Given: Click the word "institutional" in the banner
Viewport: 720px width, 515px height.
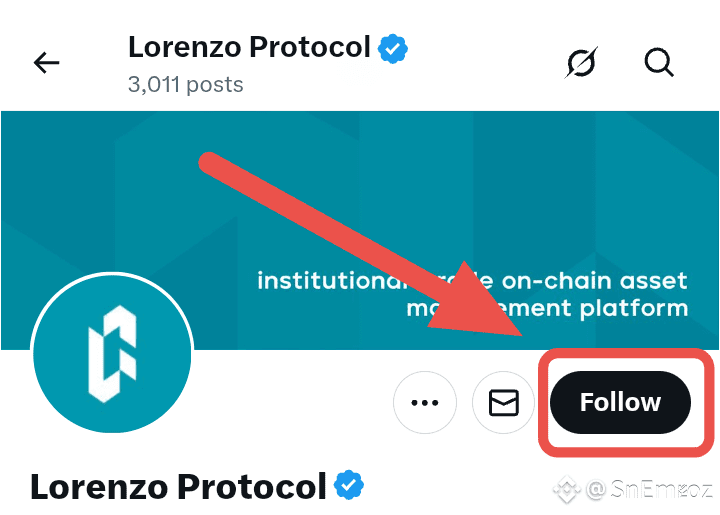Looking at the screenshot, I should pos(320,281).
